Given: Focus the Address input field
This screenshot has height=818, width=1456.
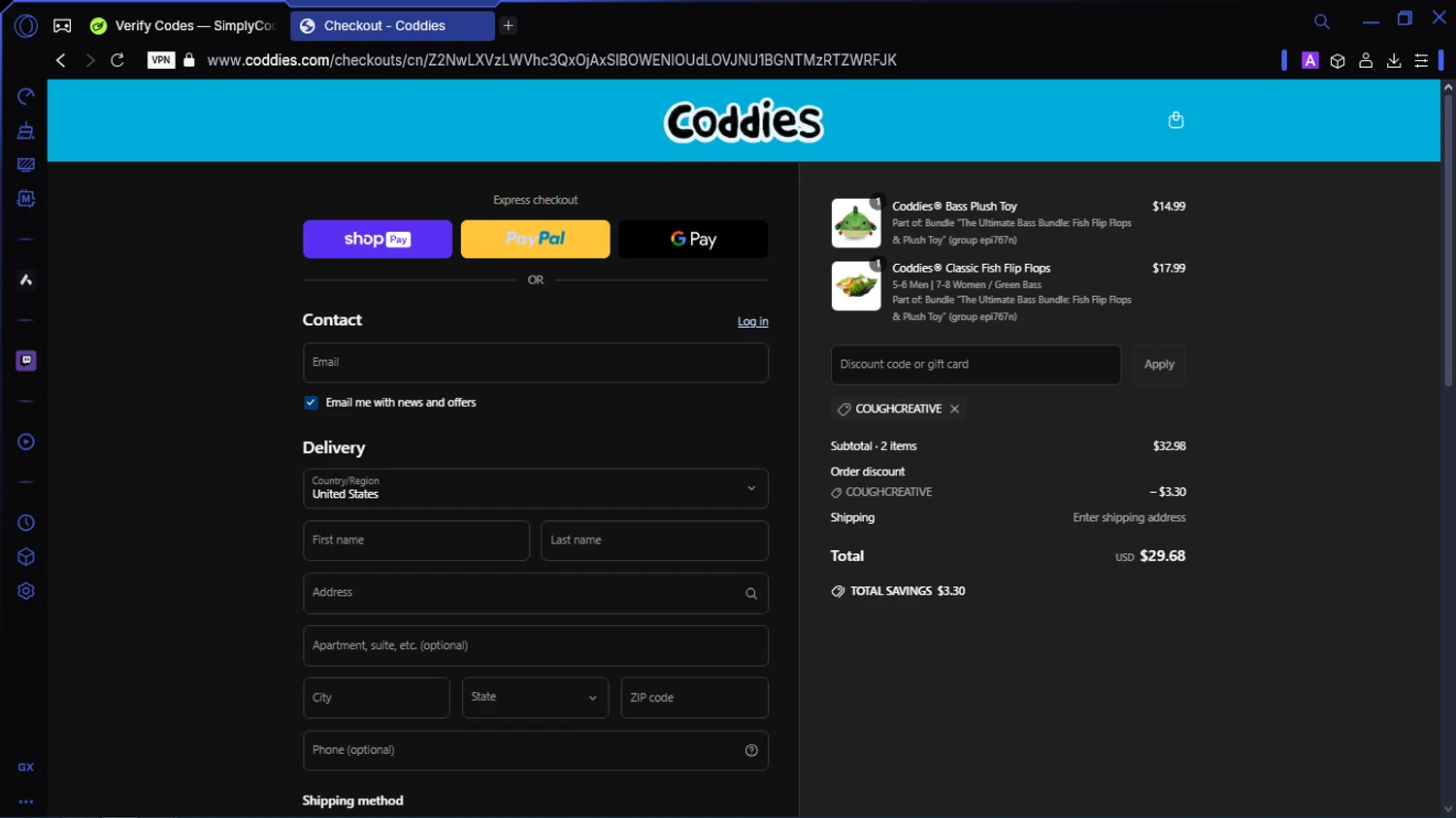Looking at the screenshot, I should point(535,594).
